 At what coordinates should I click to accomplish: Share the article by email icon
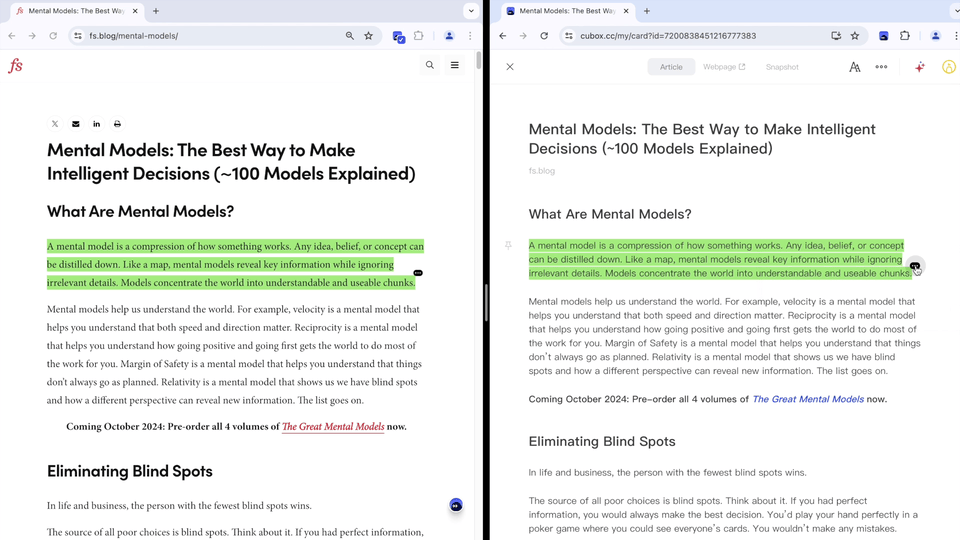[x=76, y=124]
